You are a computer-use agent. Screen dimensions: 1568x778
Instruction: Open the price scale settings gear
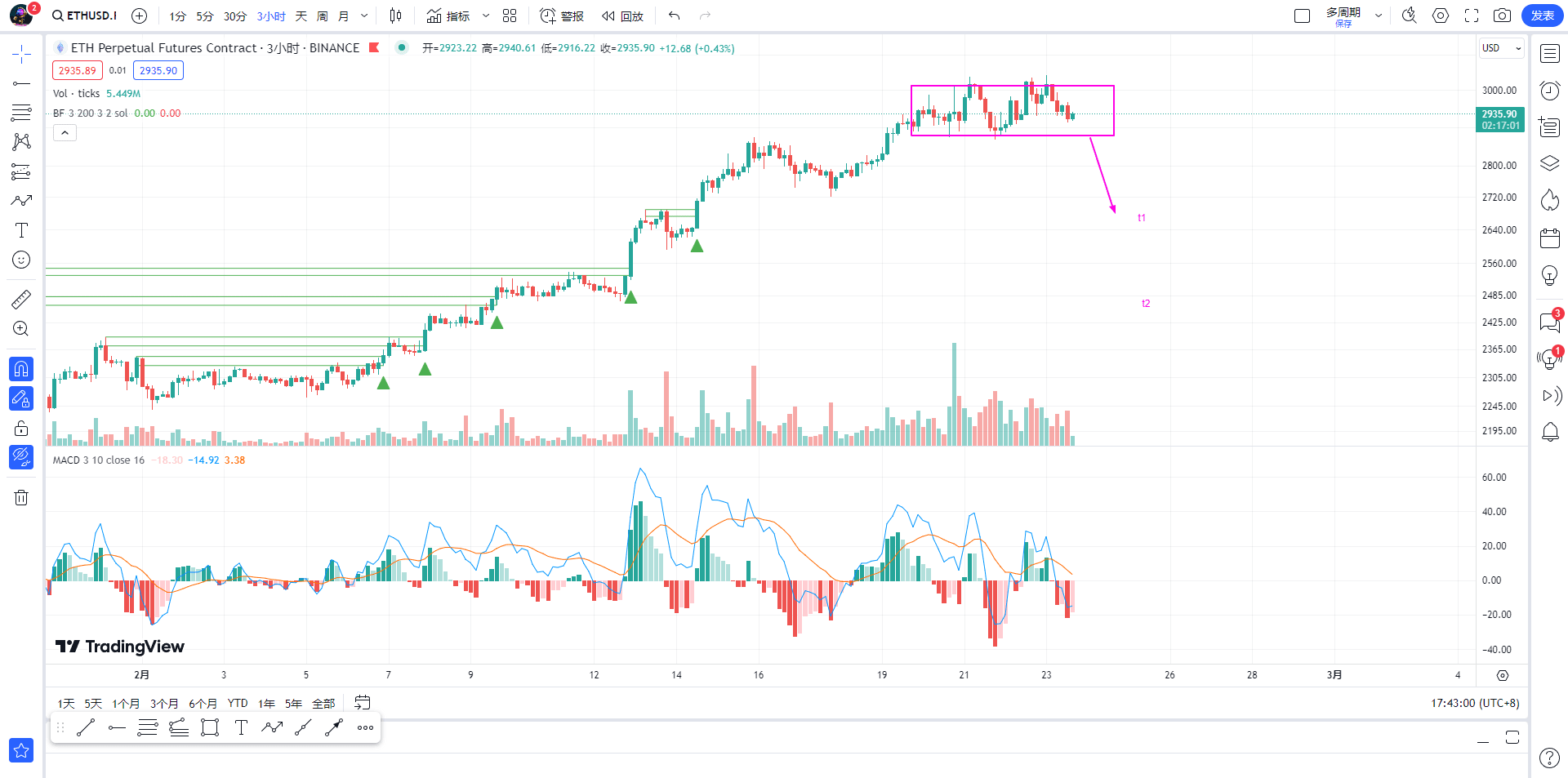click(x=1503, y=675)
